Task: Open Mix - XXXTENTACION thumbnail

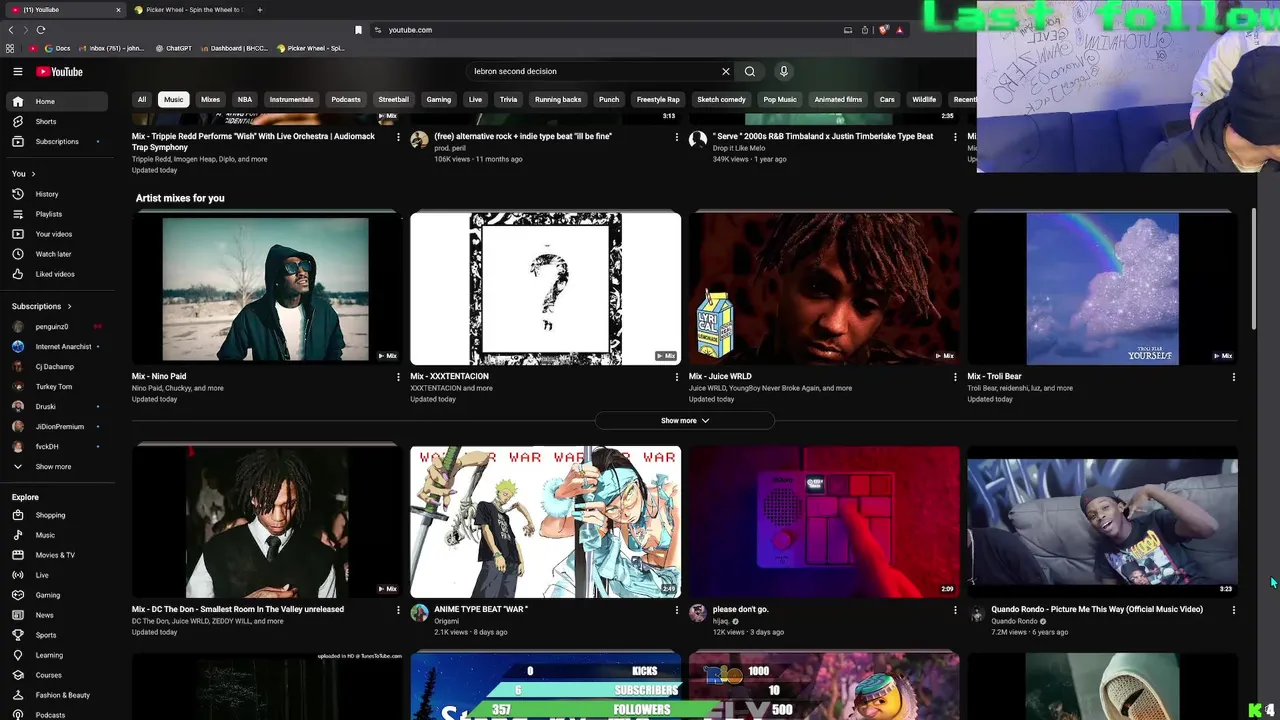Action: [x=545, y=289]
